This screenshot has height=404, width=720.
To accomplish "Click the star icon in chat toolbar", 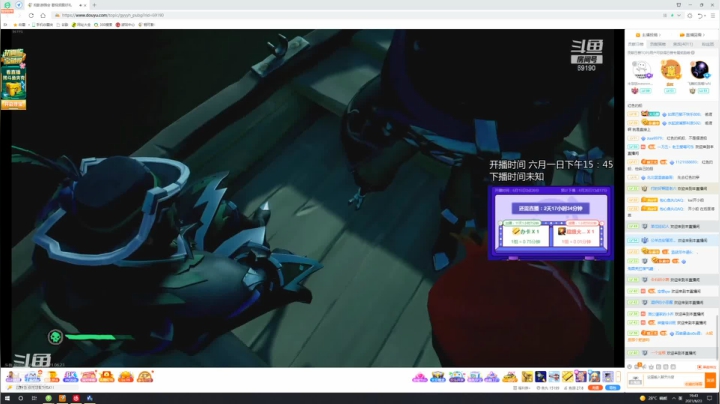I will 651,367.
